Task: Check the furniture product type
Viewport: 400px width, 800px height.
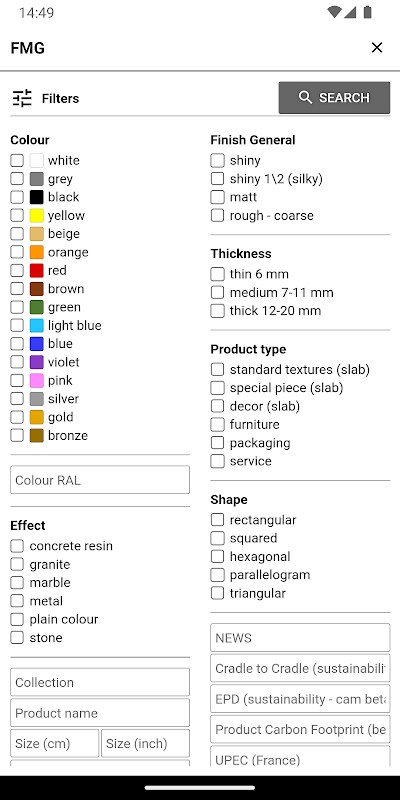Action: coord(217,424)
